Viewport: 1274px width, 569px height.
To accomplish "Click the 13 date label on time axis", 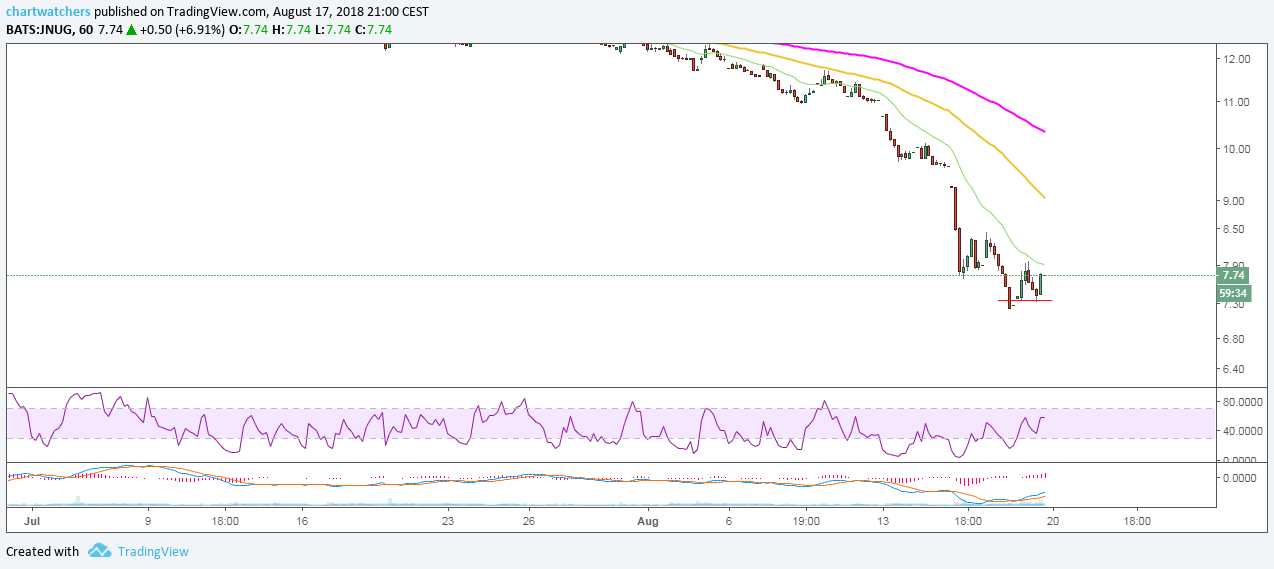I will 883,521.
